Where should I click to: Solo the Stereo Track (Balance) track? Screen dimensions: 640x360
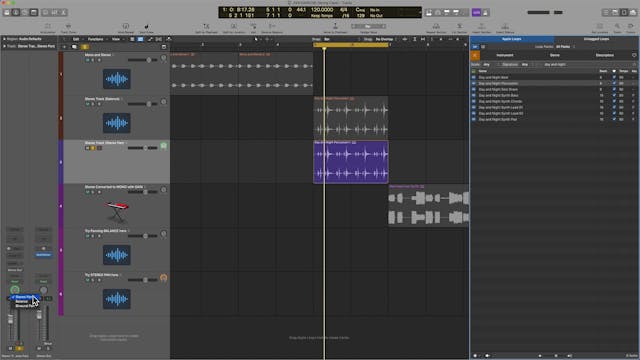pyautogui.click(x=93, y=104)
